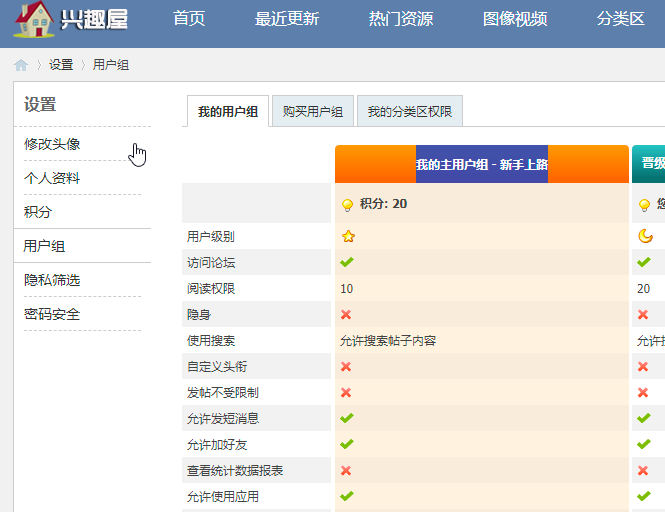Click 我的主用户组 - 新手上路 header
This screenshot has height=512, width=665.
pyautogui.click(x=482, y=164)
